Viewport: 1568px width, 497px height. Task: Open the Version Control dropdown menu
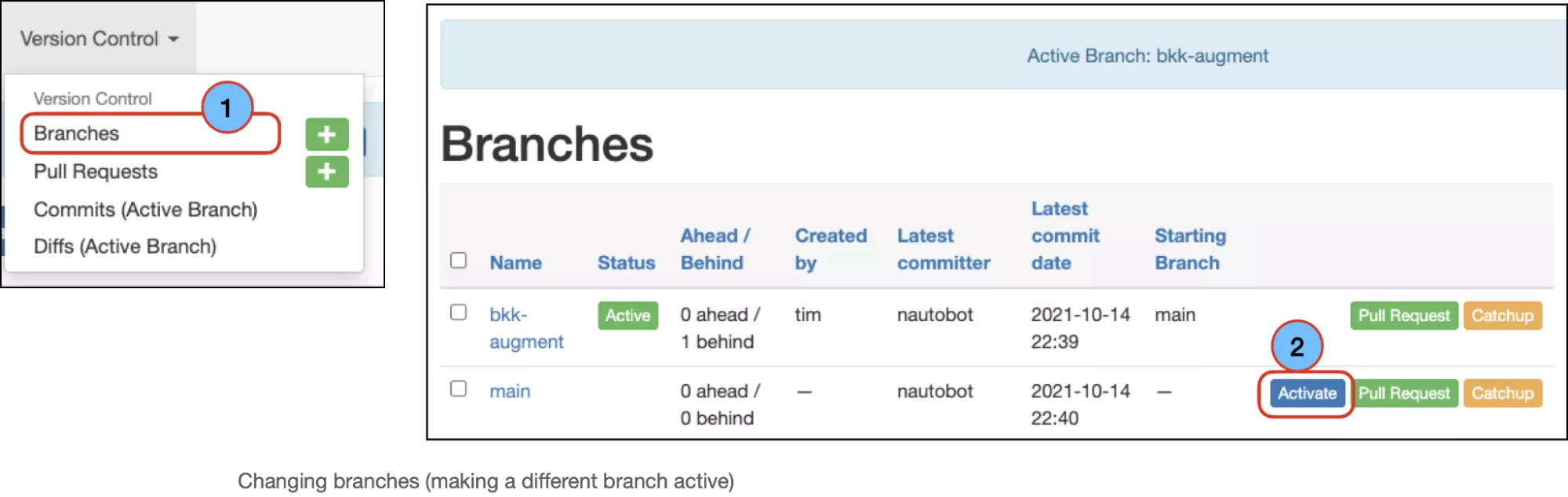100,38
